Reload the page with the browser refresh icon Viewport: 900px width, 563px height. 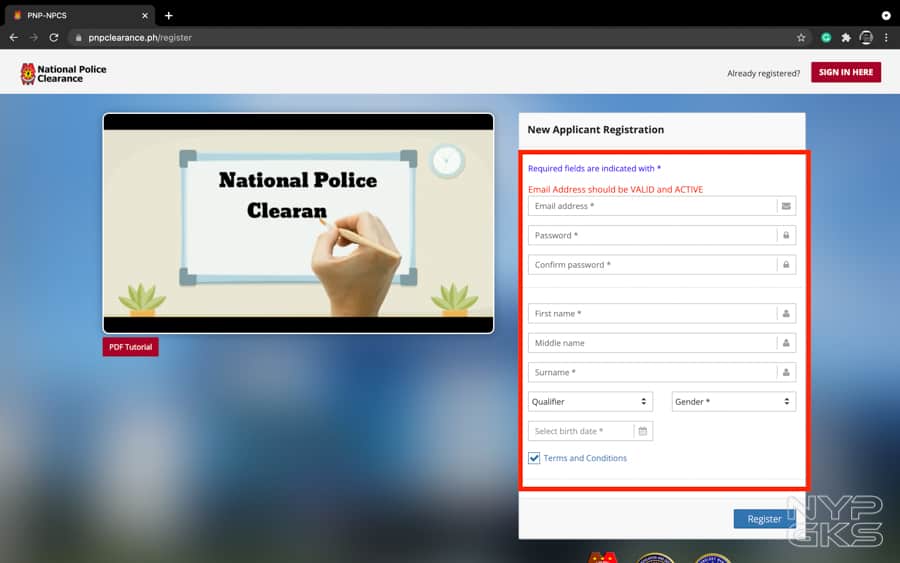coord(54,37)
